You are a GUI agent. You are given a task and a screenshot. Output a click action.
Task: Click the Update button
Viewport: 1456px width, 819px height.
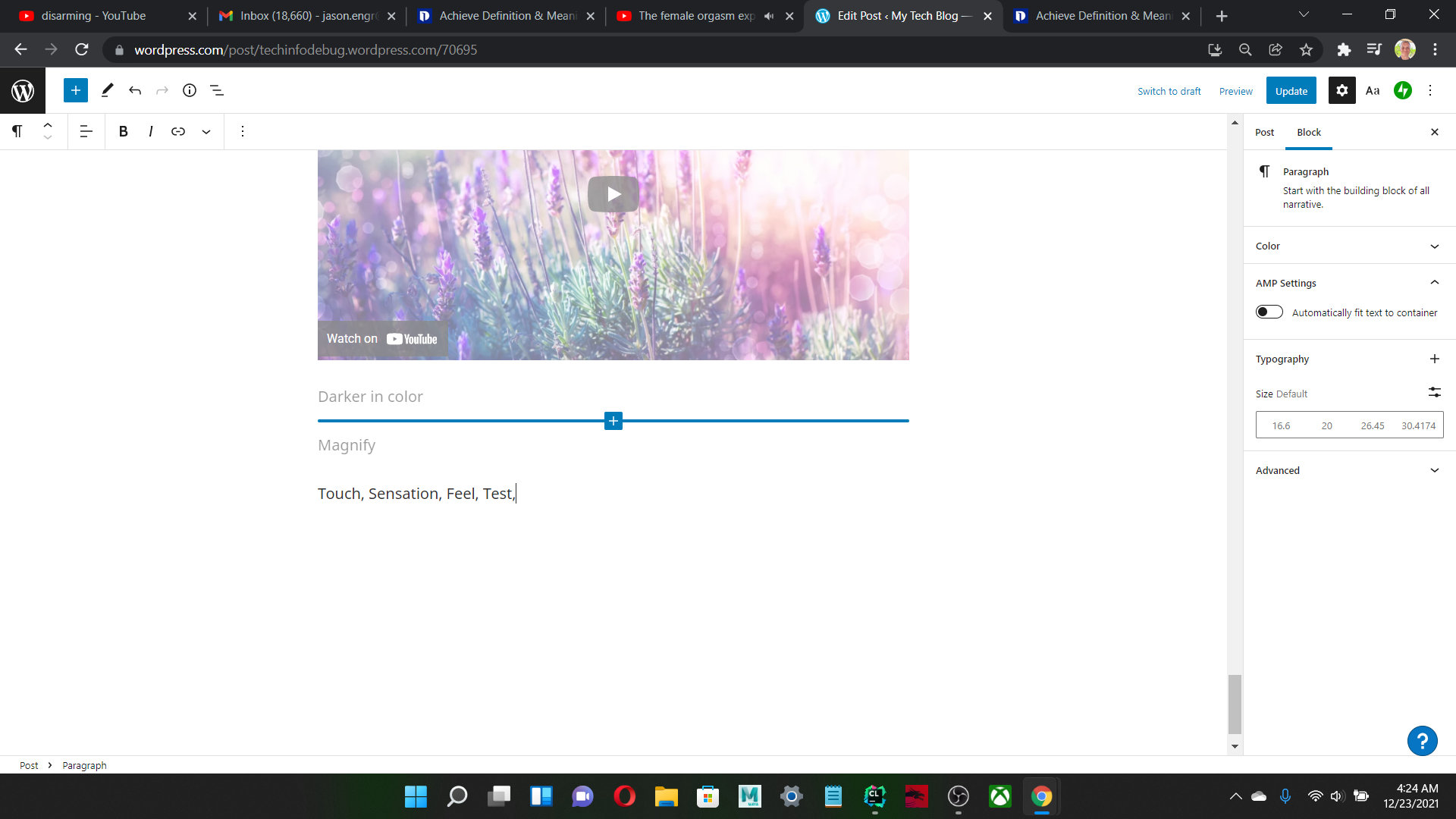(1291, 90)
